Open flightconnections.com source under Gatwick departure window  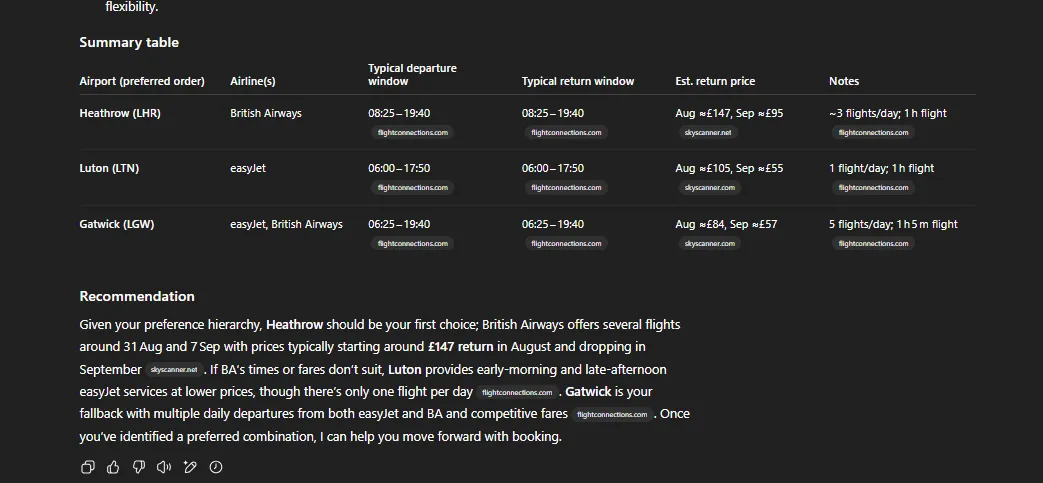point(412,243)
